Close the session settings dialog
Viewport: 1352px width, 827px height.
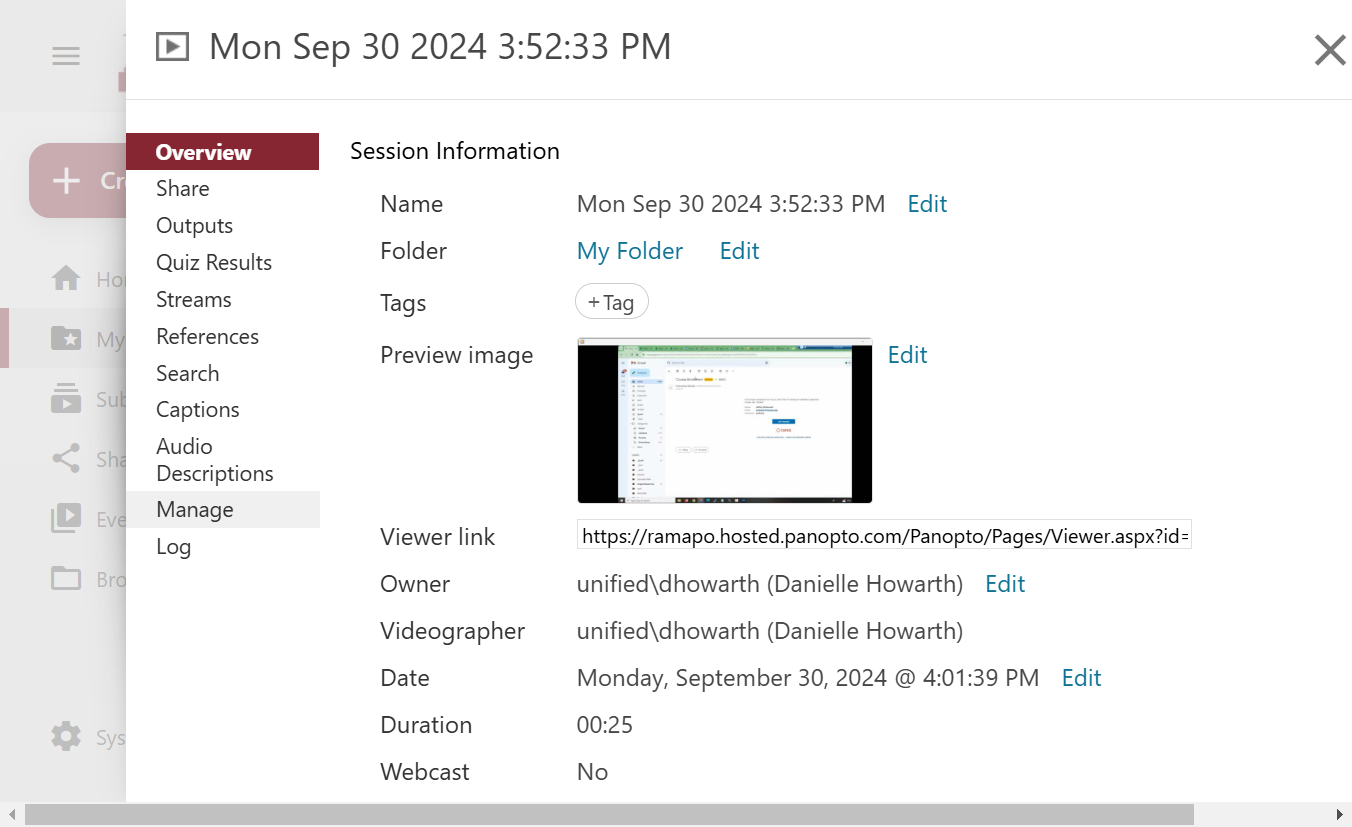(x=1330, y=50)
